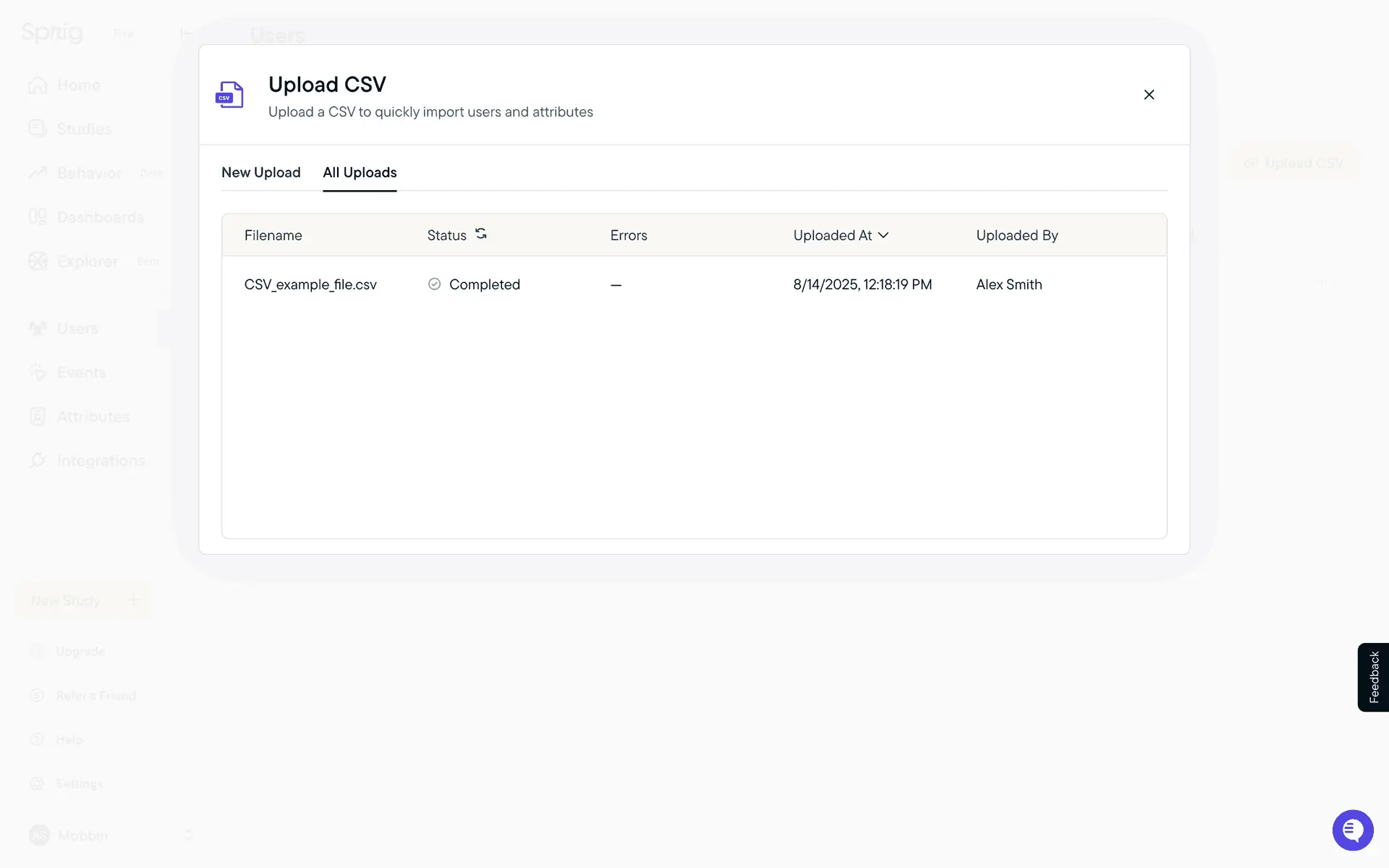Close the Upload CSV dialog

tap(1149, 95)
